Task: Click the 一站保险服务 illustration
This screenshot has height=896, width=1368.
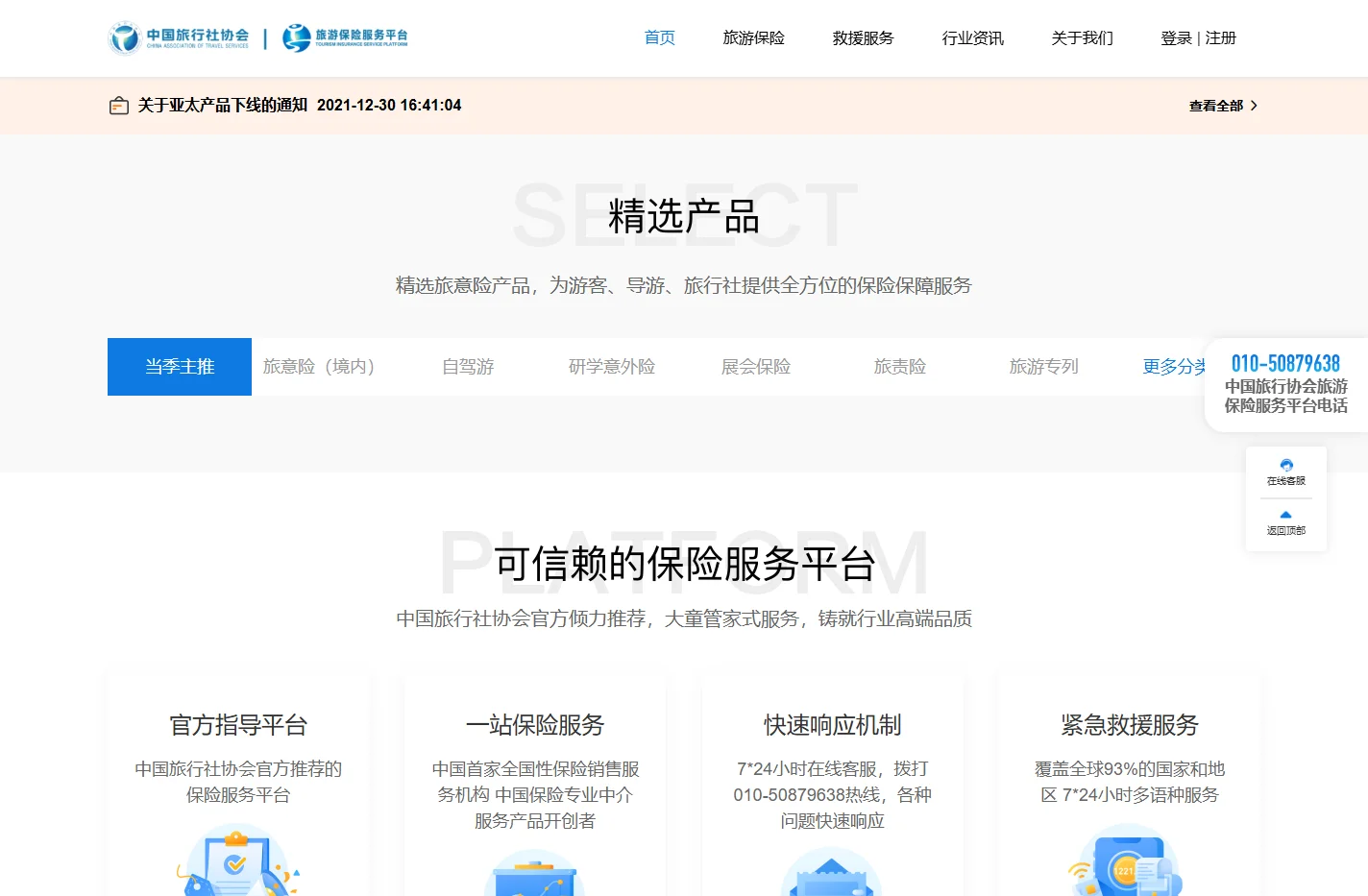Action: click(535, 872)
